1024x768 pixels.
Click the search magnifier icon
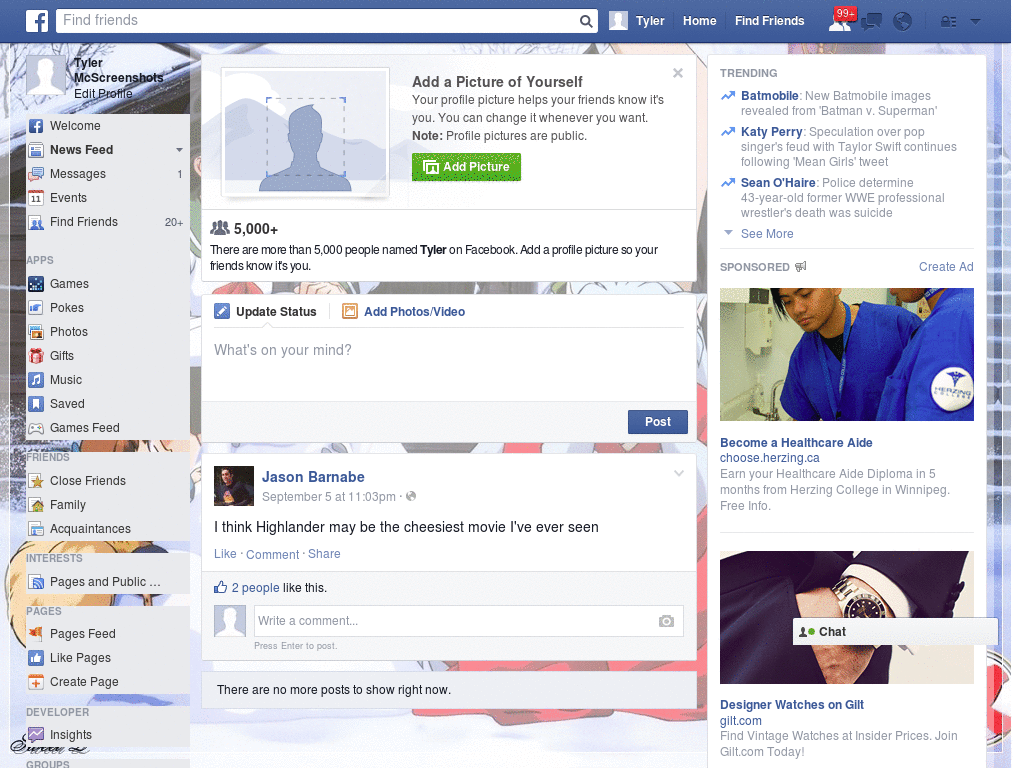[x=586, y=22]
